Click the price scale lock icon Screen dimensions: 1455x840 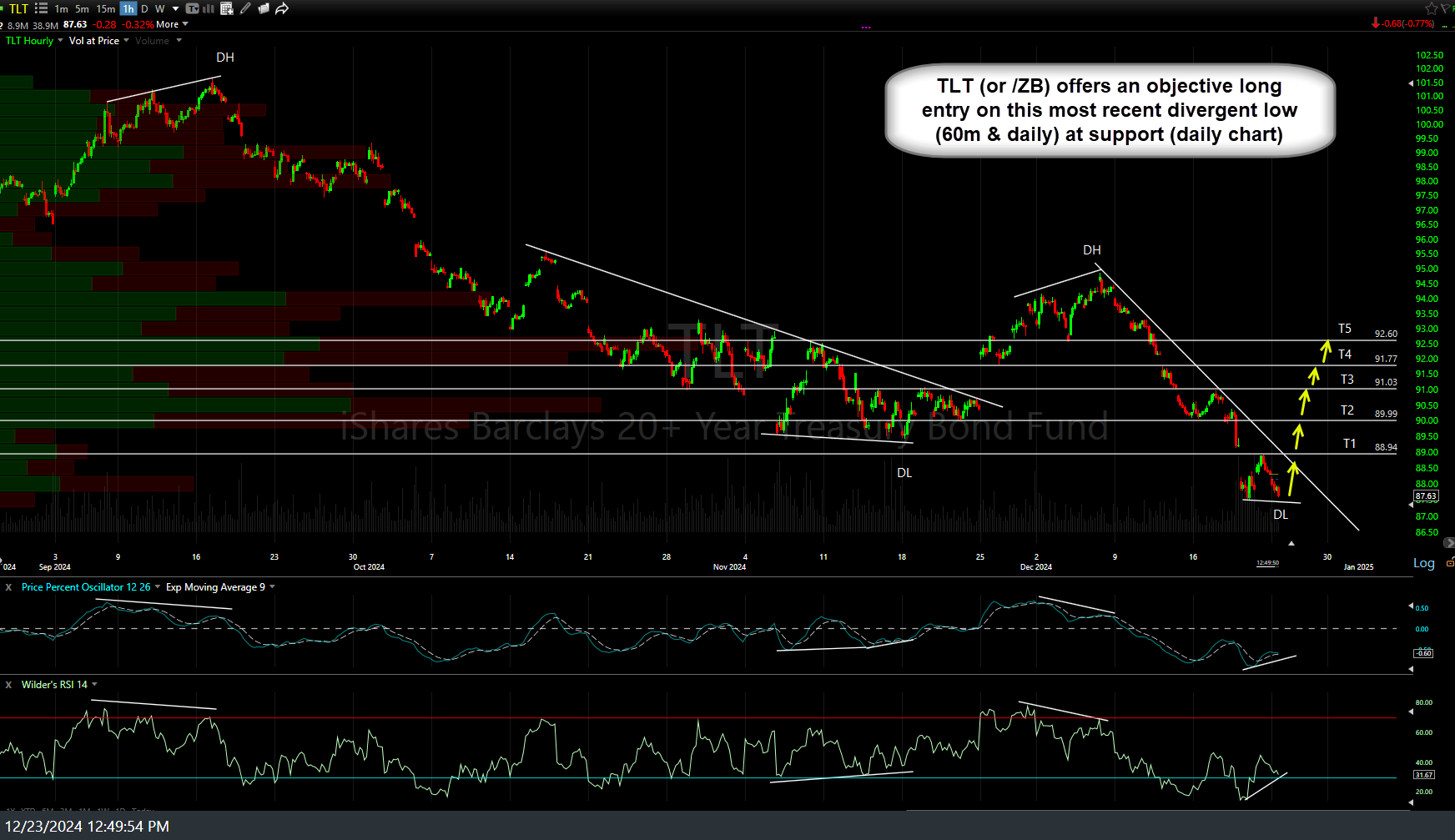[x=1450, y=563]
